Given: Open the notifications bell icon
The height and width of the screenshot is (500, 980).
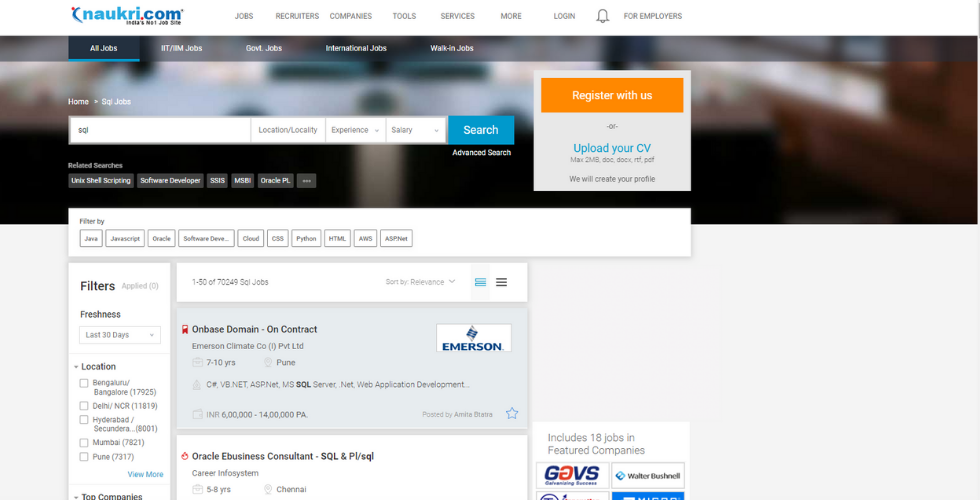Looking at the screenshot, I should 602,16.
